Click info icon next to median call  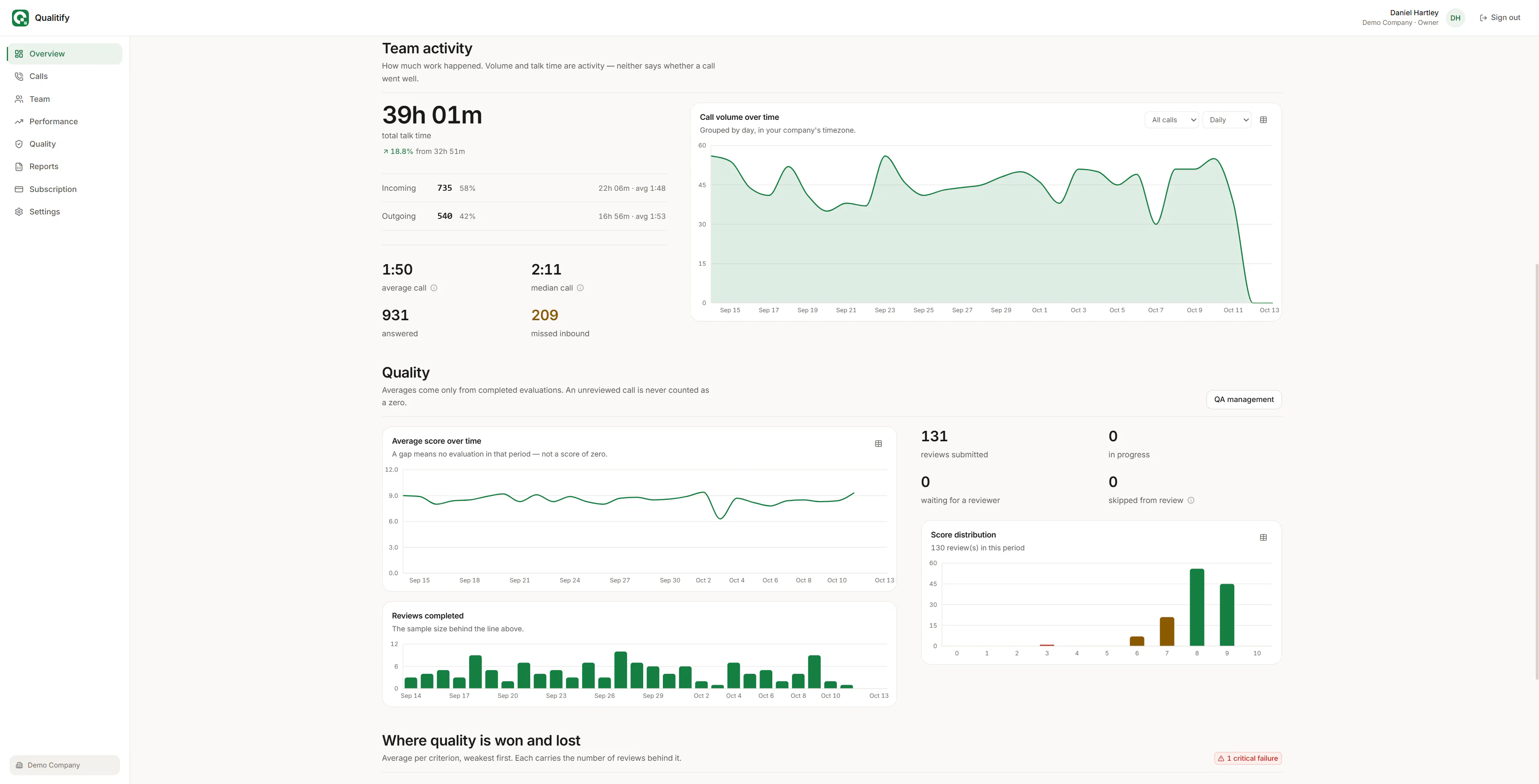pos(580,288)
